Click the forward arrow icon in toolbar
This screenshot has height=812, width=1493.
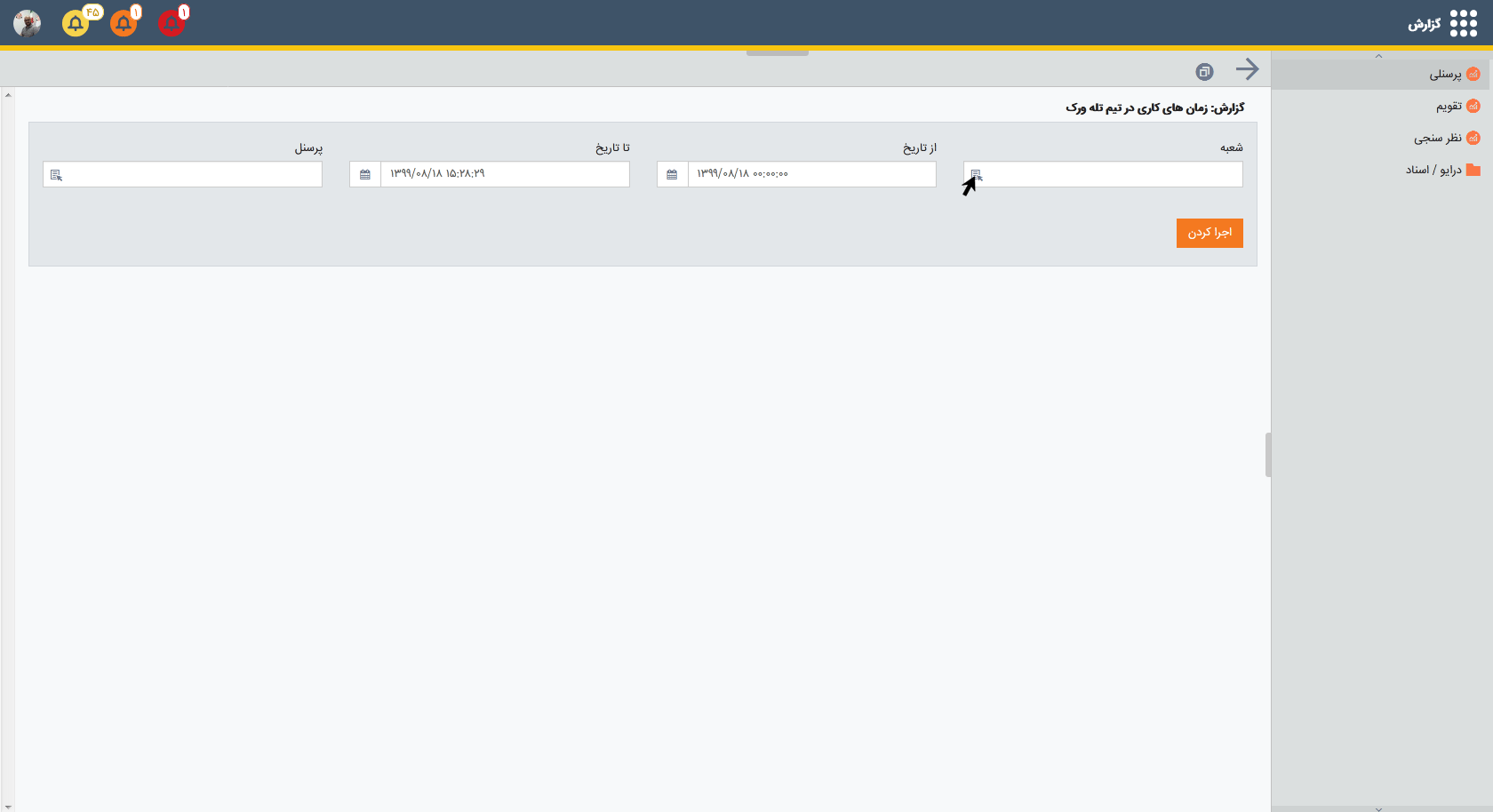tap(1248, 69)
